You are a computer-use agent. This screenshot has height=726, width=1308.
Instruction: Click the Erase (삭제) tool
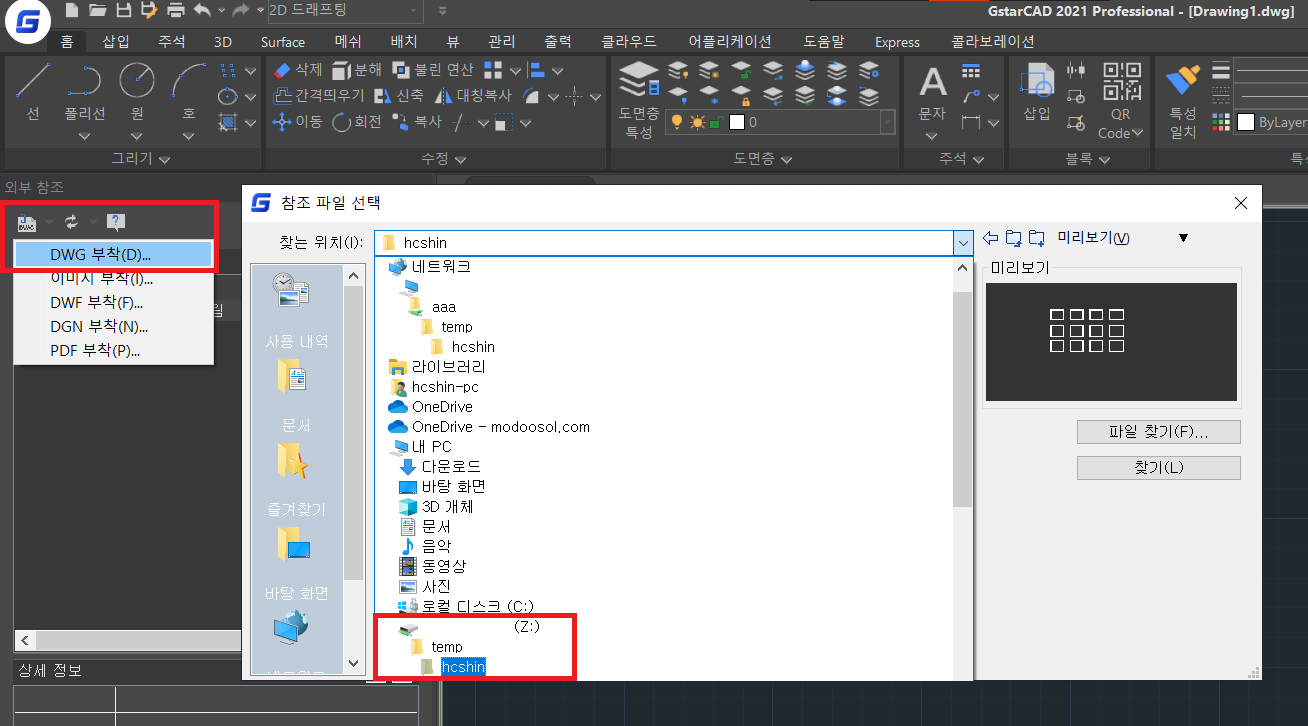click(298, 70)
